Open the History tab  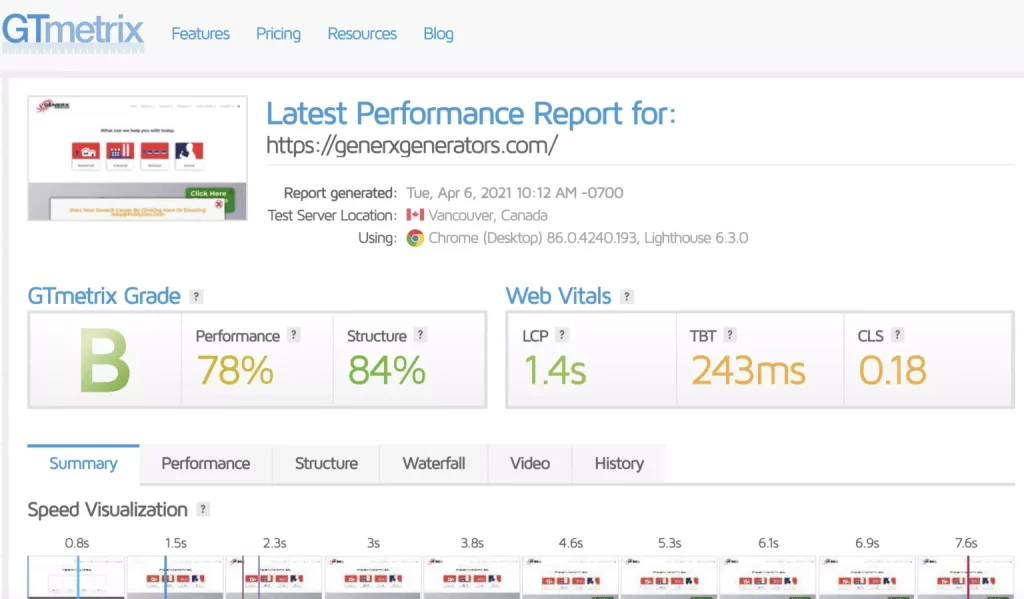point(619,464)
